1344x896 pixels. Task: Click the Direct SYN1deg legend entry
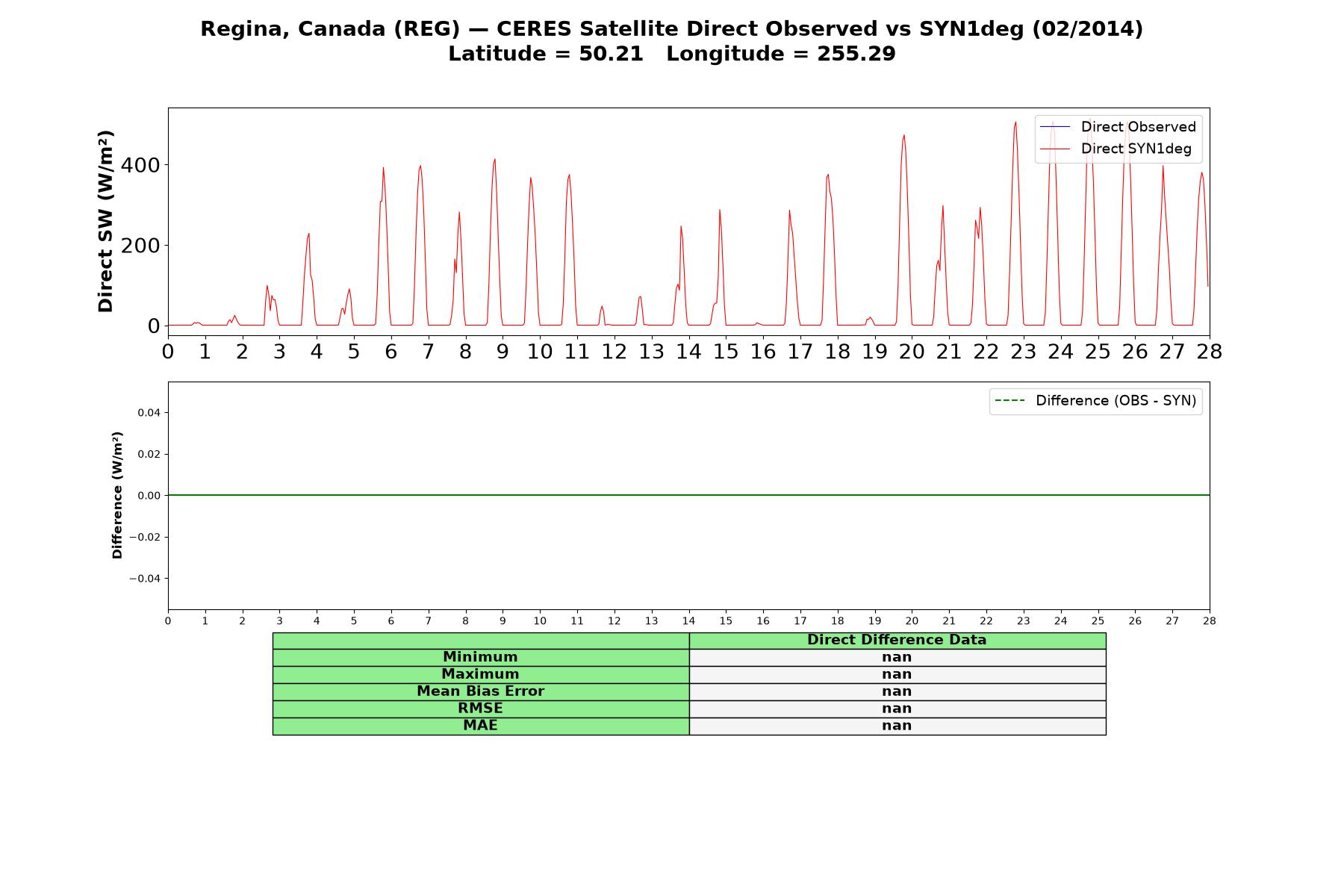[x=1116, y=149]
